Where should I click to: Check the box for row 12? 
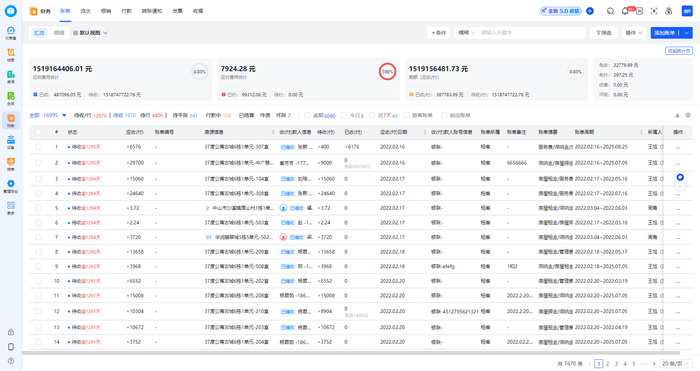(38, 311)
